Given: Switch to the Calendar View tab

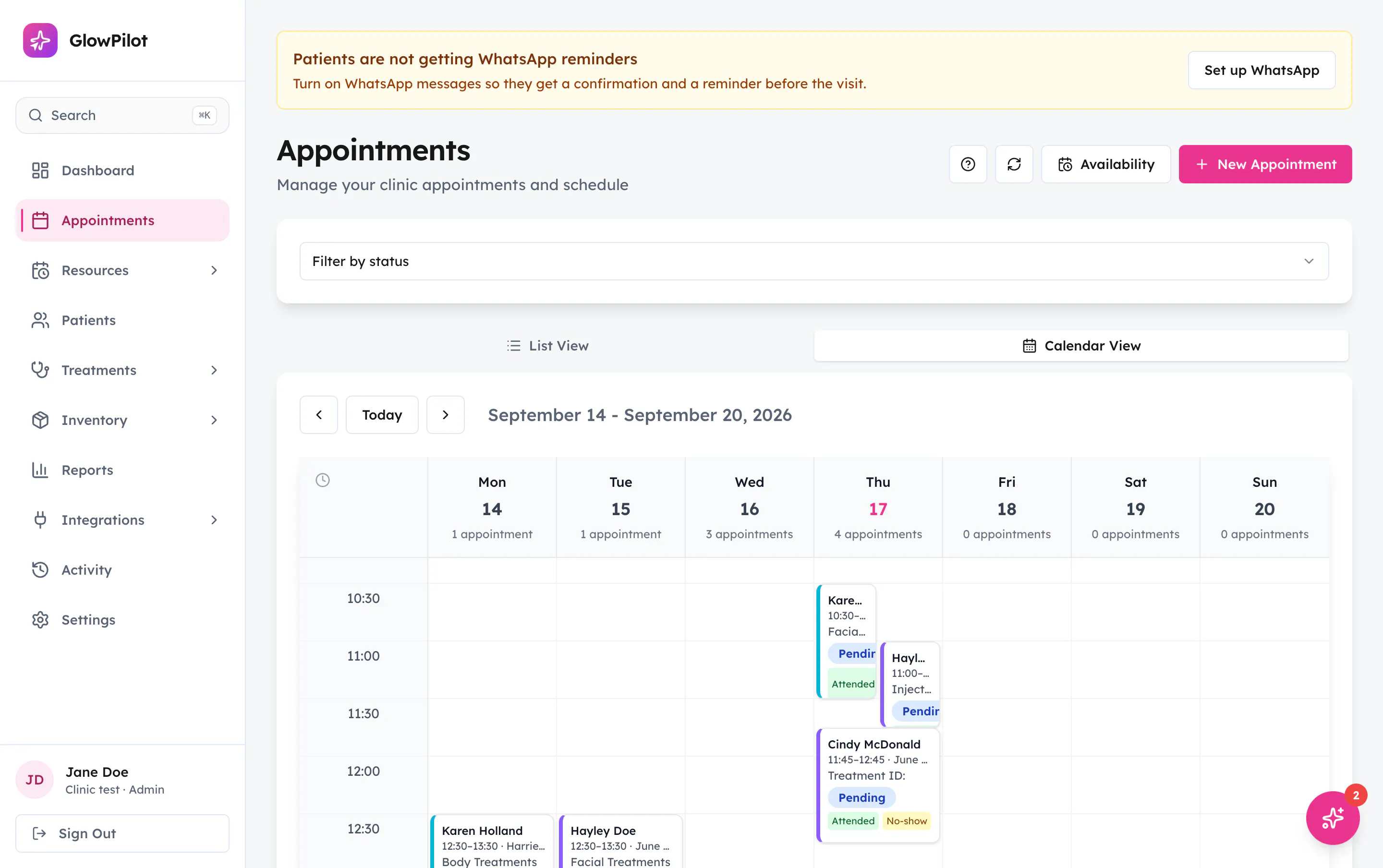Looking at the screenshot, I should [x=1081, y=346].
